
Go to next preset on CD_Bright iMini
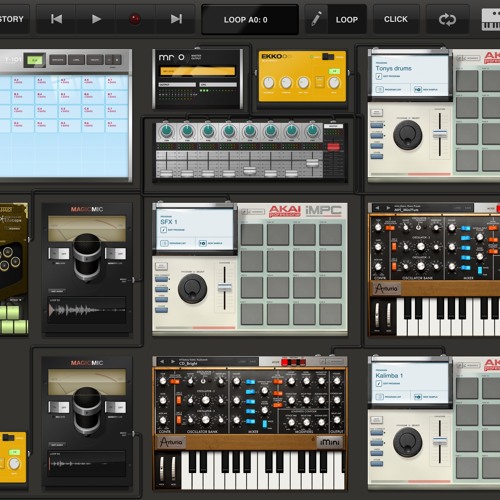click(x=173, y=361)
